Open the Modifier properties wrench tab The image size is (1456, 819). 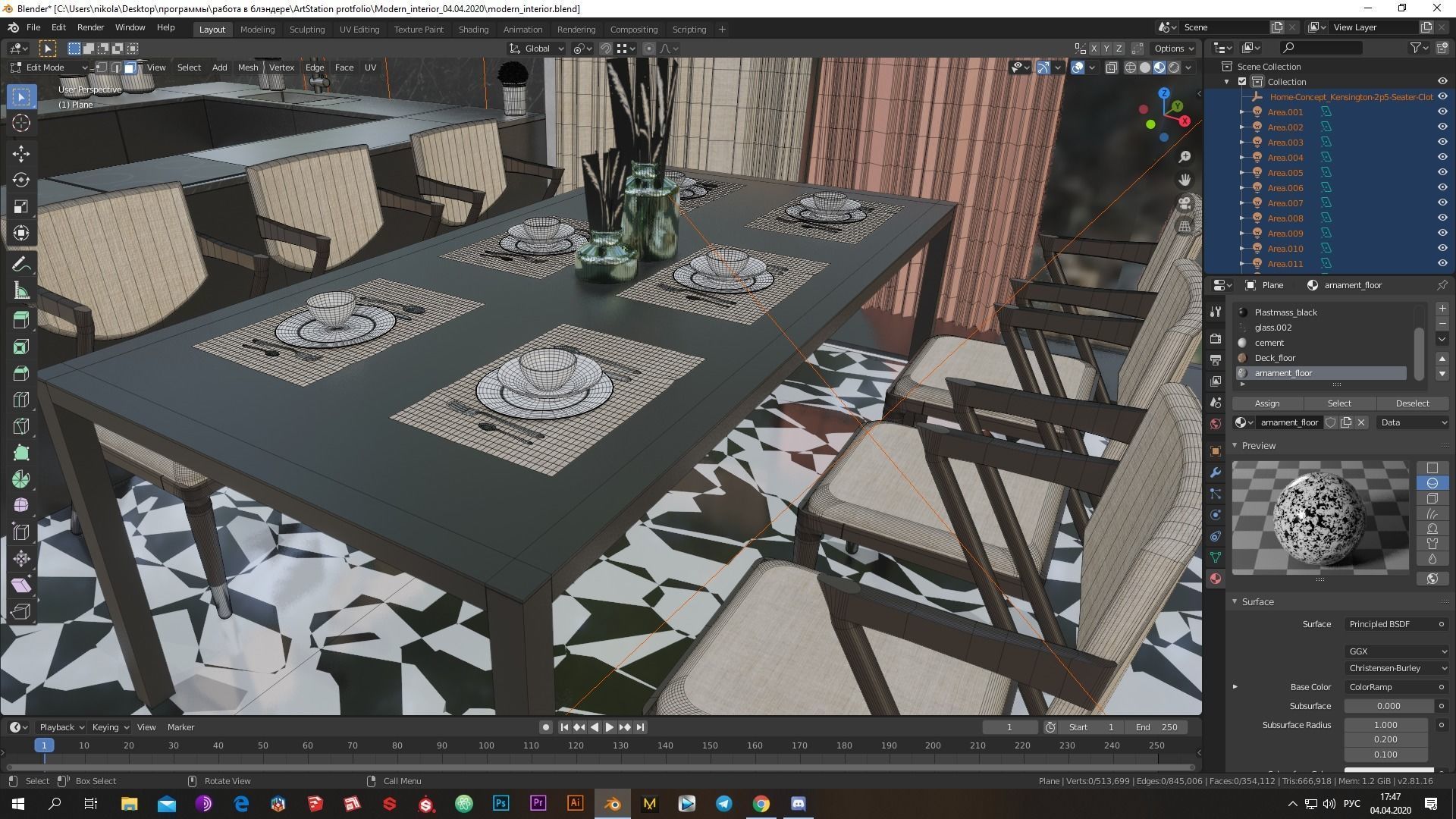pos(1216,472)
